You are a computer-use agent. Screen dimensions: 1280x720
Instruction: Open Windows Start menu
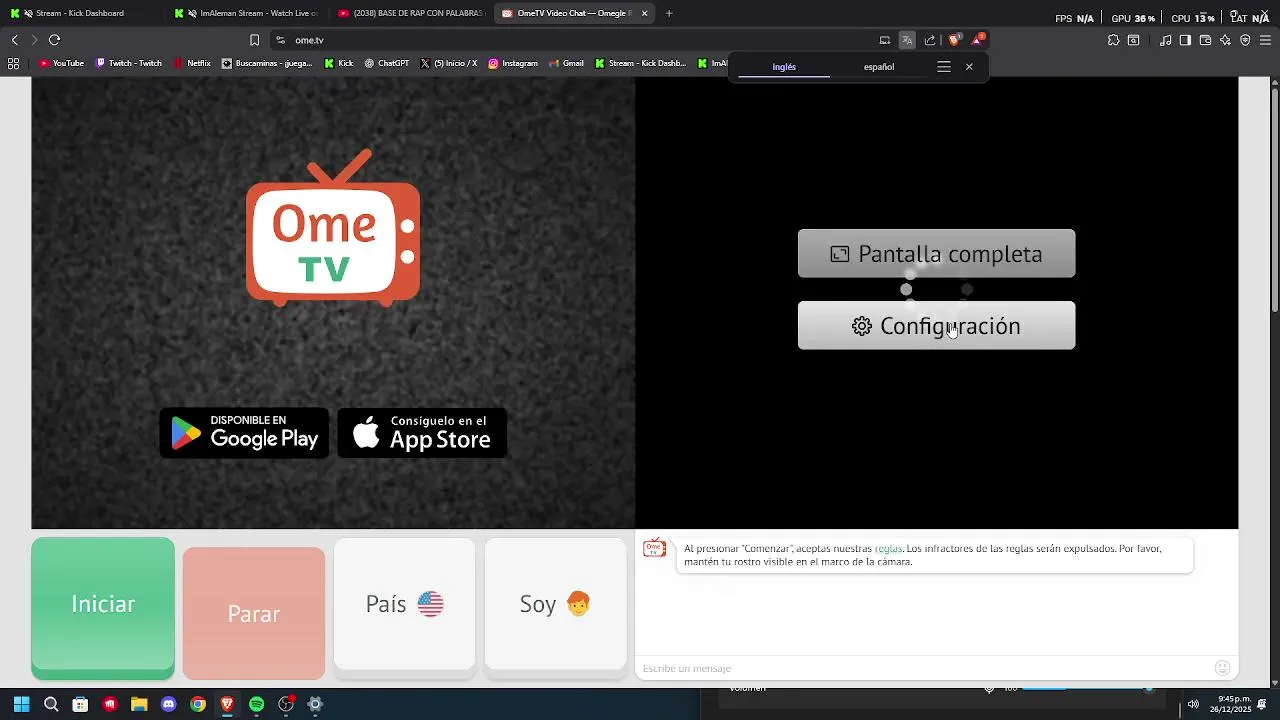coord(21,704)
